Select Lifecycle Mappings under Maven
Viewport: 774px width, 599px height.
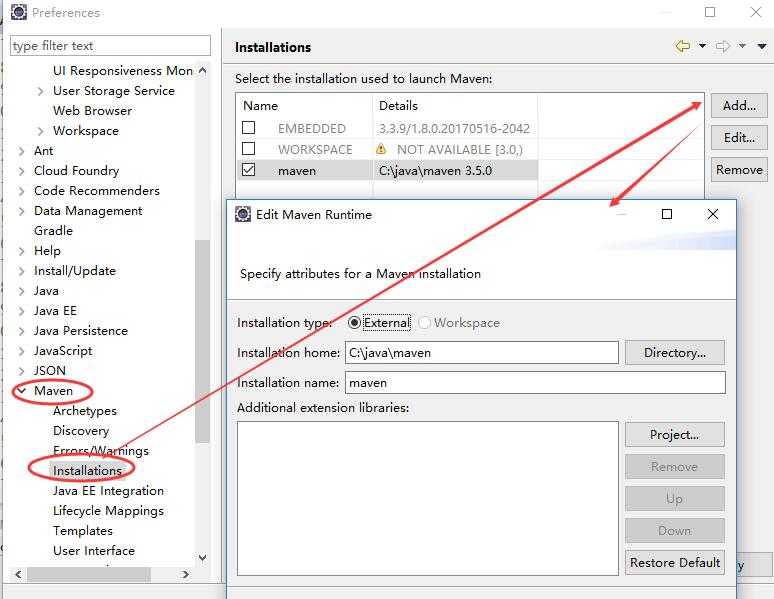pyautogui.click(x=108, y=511)
